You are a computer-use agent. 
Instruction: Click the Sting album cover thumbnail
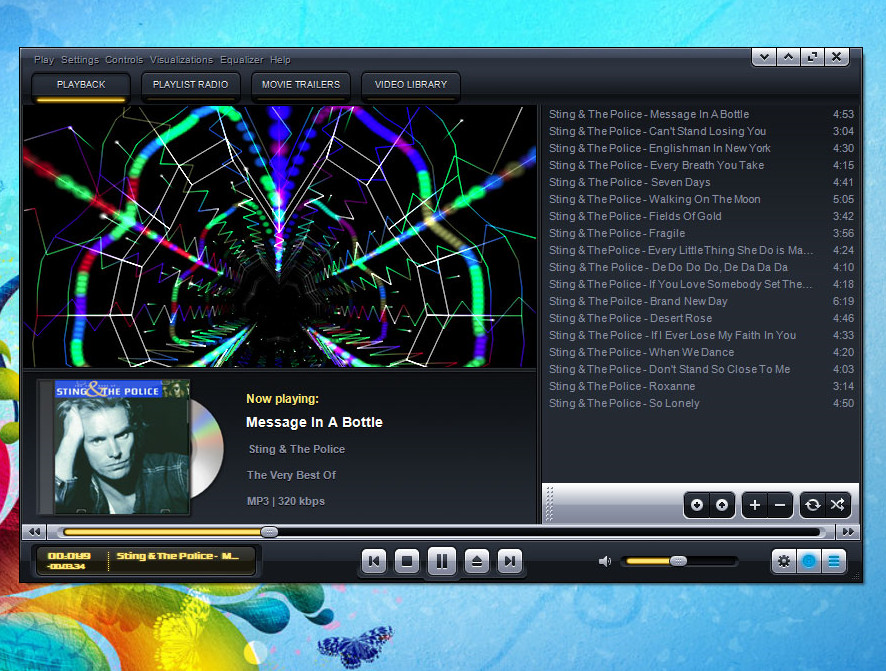[121, 447]
